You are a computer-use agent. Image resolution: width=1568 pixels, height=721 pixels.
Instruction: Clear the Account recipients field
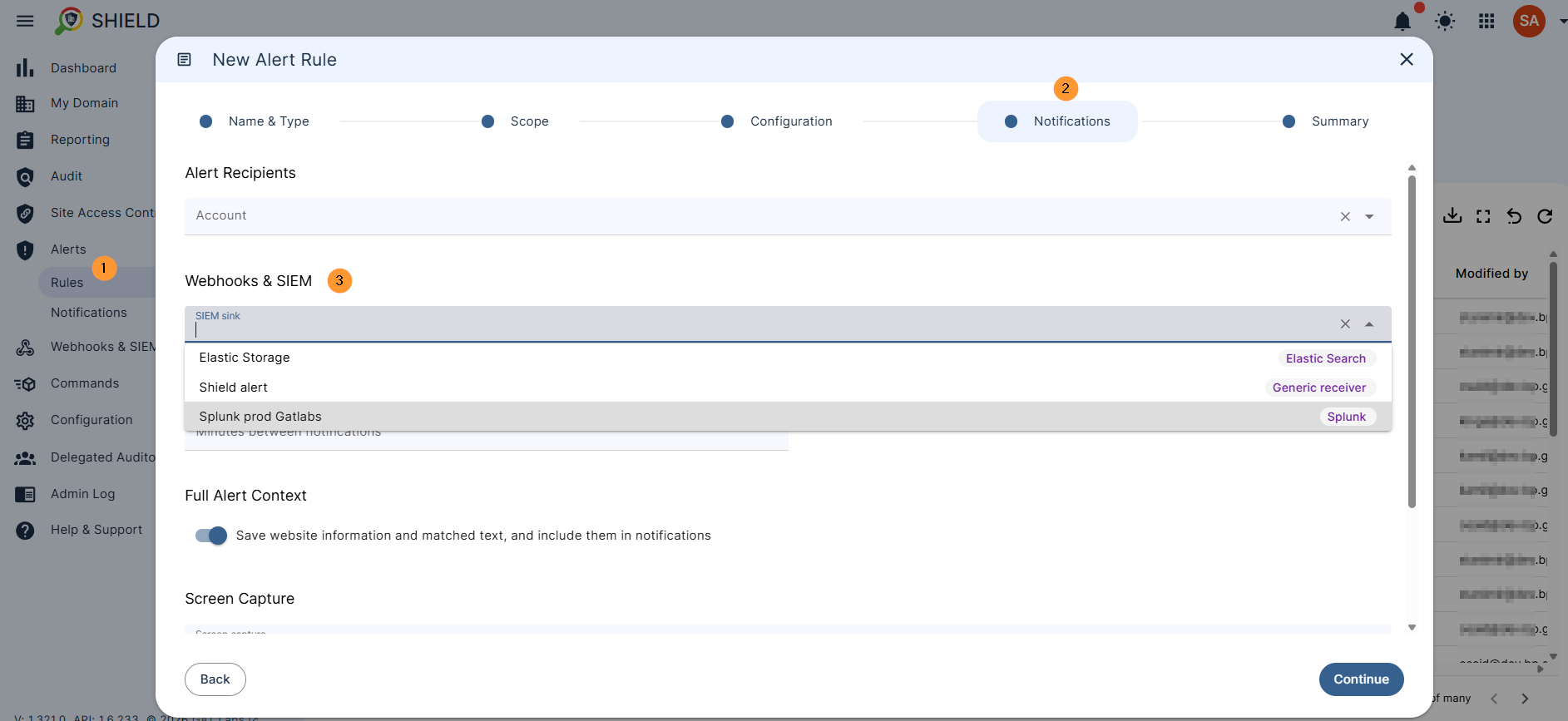coord(1345,216)
